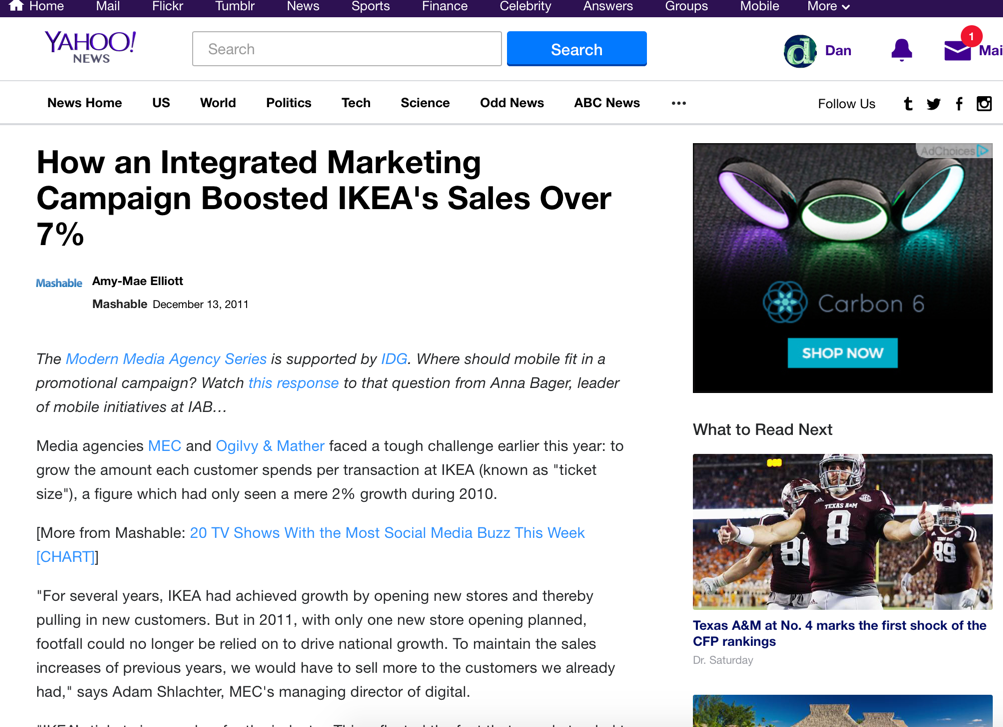
Task: Select the US news tab
Action: click(x=161, y=103)
